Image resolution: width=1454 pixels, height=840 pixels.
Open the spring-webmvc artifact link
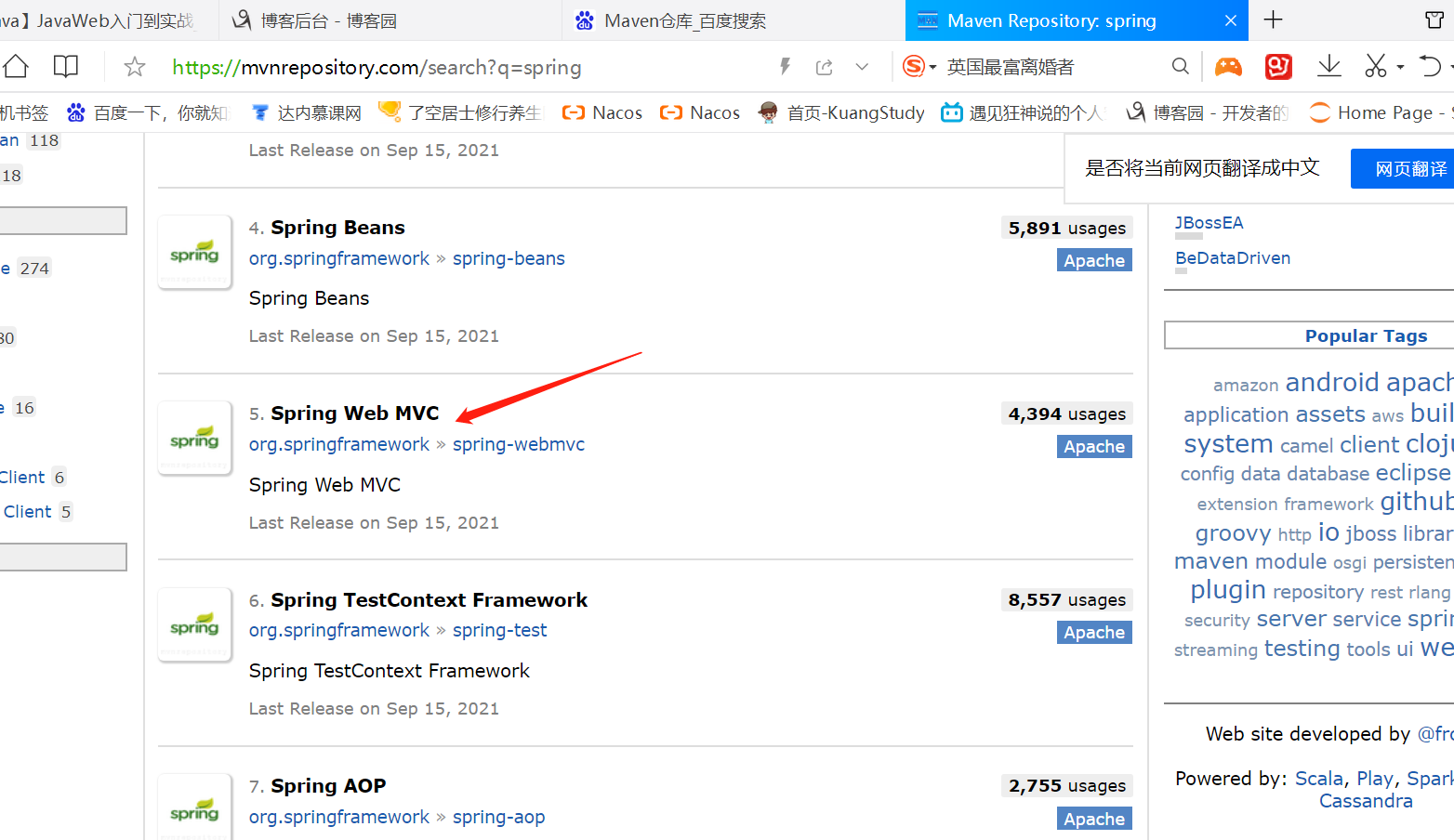pyautogui.click(x=519, y=444)
